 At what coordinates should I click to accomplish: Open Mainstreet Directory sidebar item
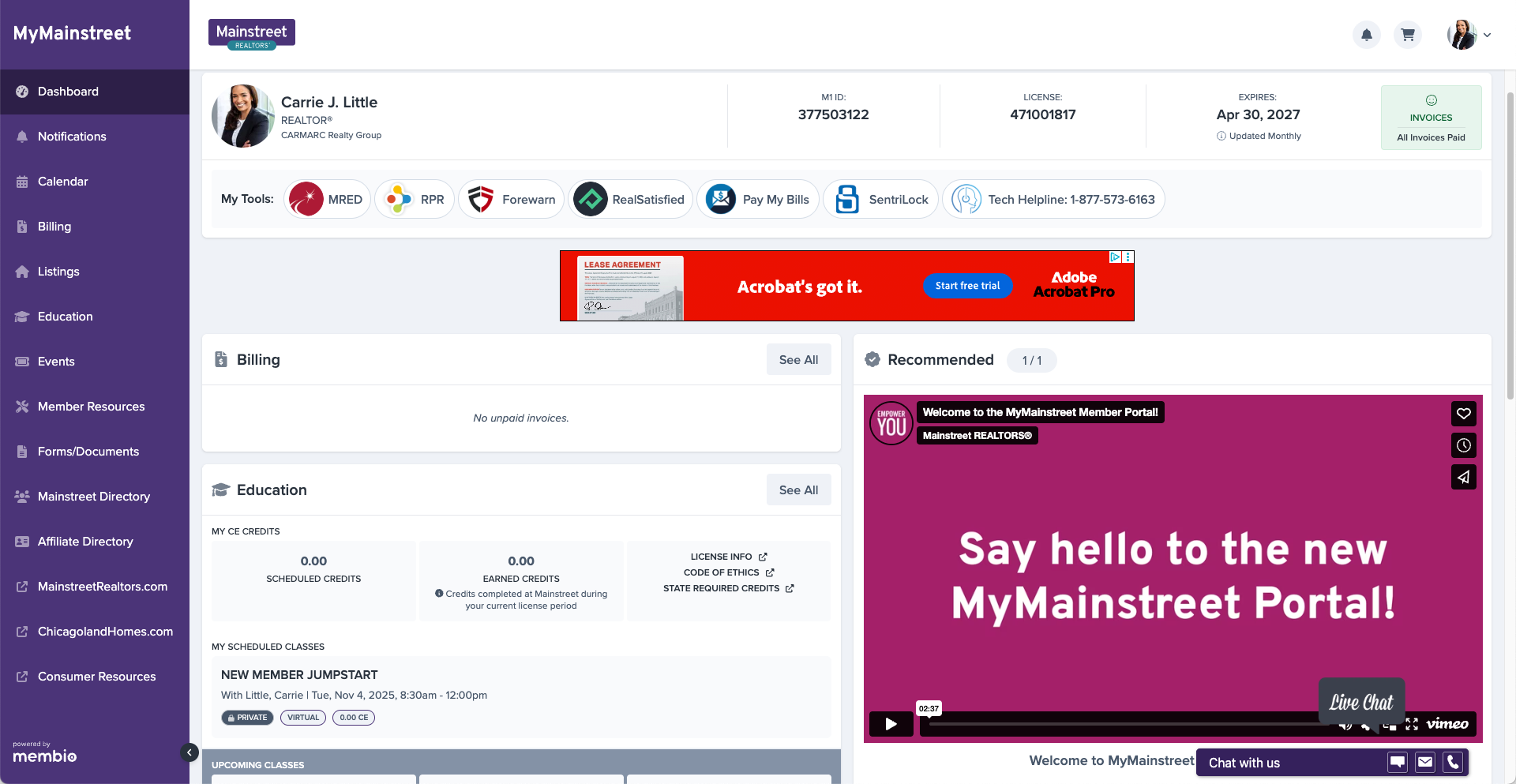pos(95,497)
